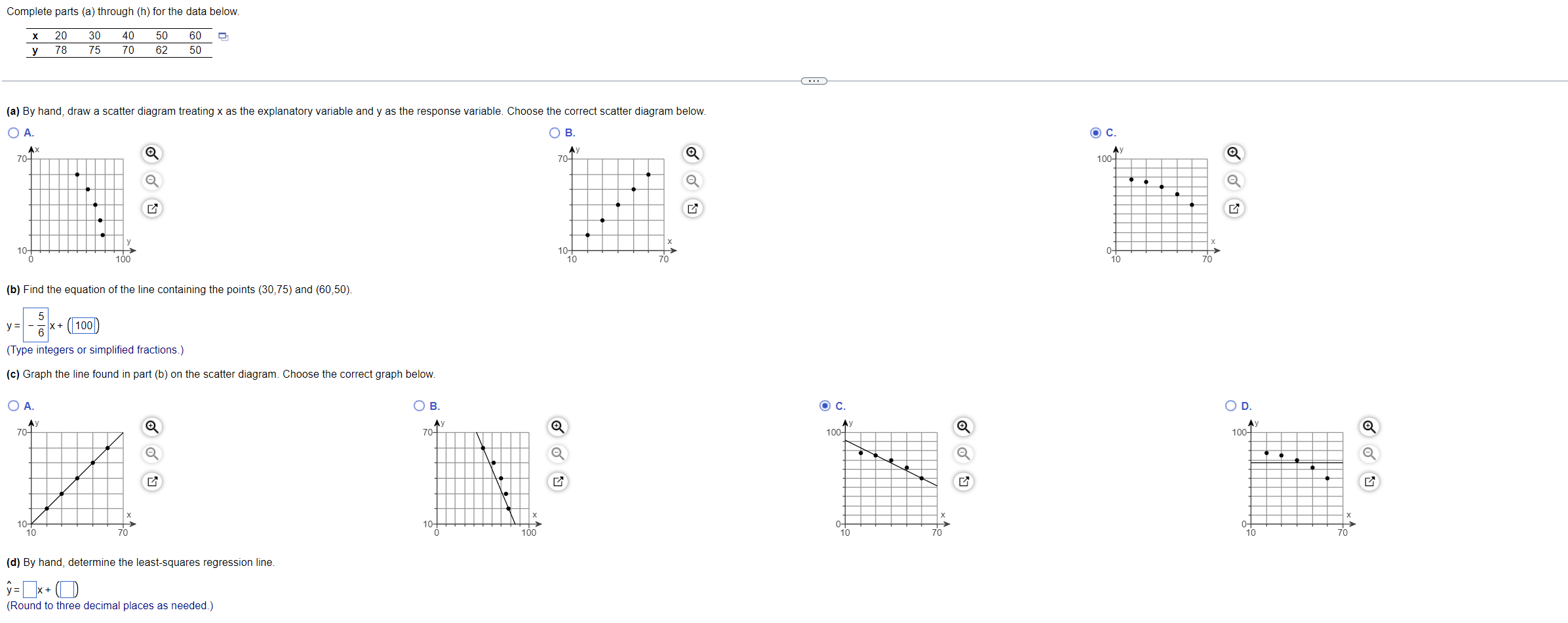
Task: Select answer B for part (c)
Action: 419,405
